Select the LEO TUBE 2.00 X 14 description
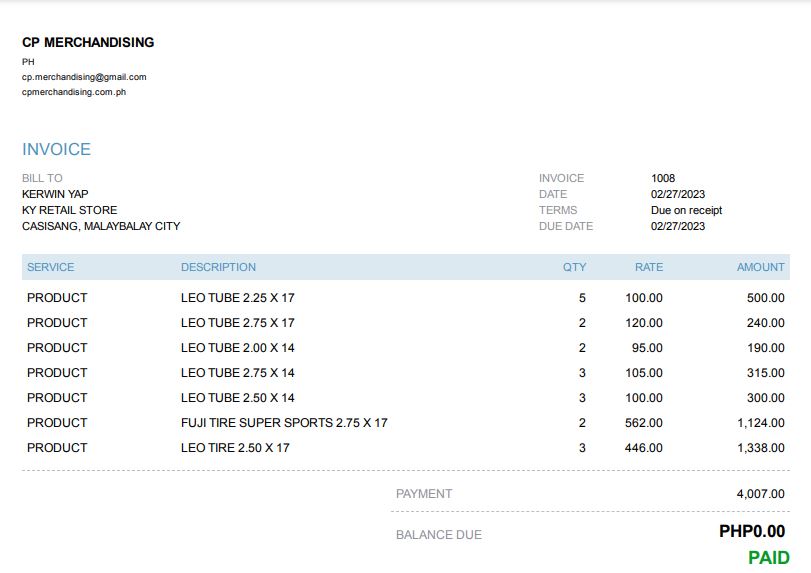811x573 pixels. (237, 348)
